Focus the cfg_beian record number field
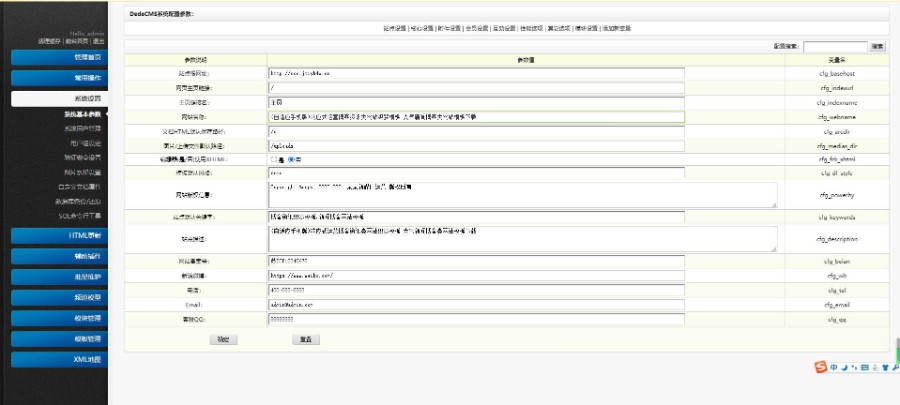 (476, 261)
